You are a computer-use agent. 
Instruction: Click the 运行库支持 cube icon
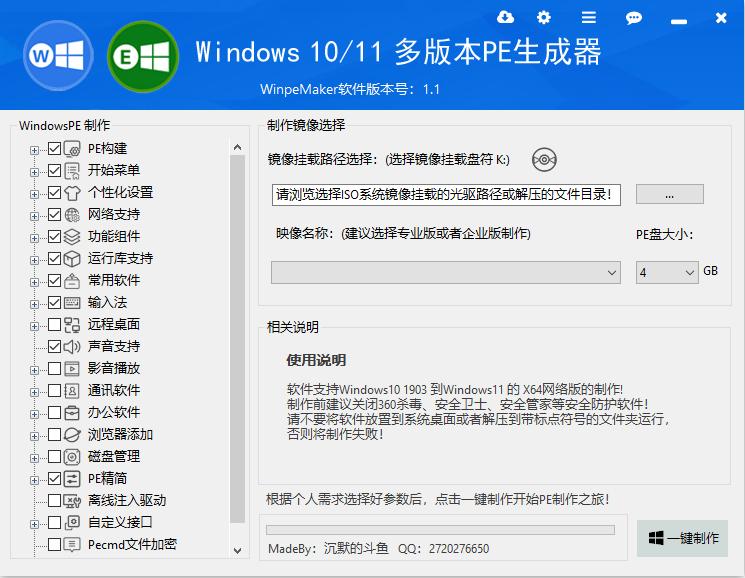pyautogui.click(x=72, y=259)
